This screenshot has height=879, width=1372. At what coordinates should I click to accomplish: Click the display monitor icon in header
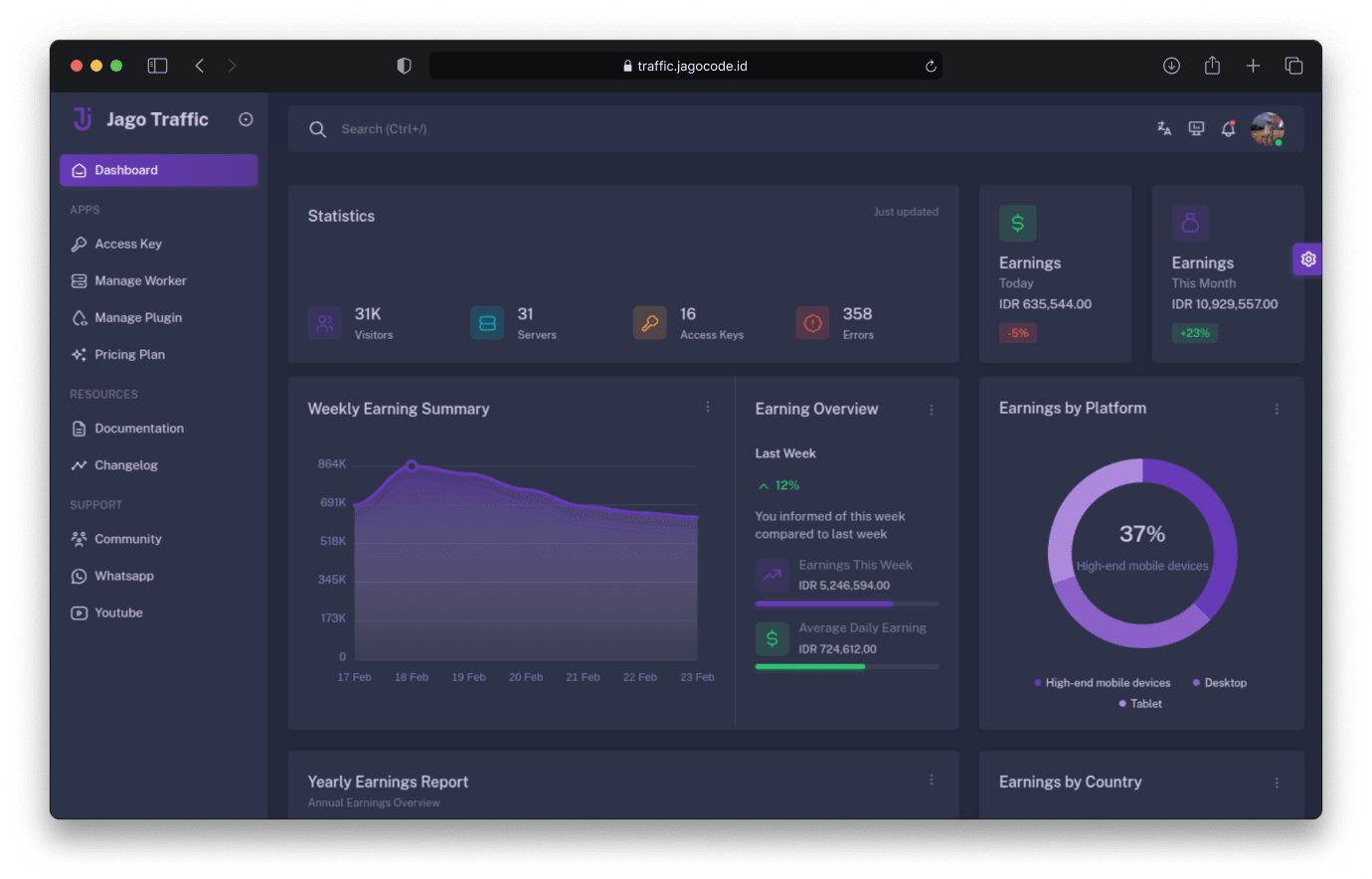(1197, 129)
